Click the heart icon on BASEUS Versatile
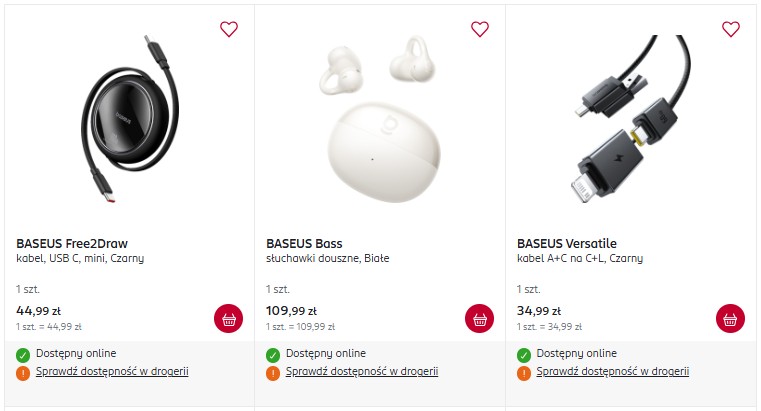Screen dimensions: 761x411 [x=731, y=29]
